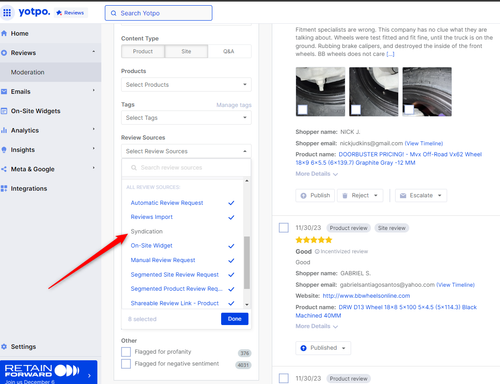
Task: Click the Incentivized review info icon
Action: tap(317, 251)
